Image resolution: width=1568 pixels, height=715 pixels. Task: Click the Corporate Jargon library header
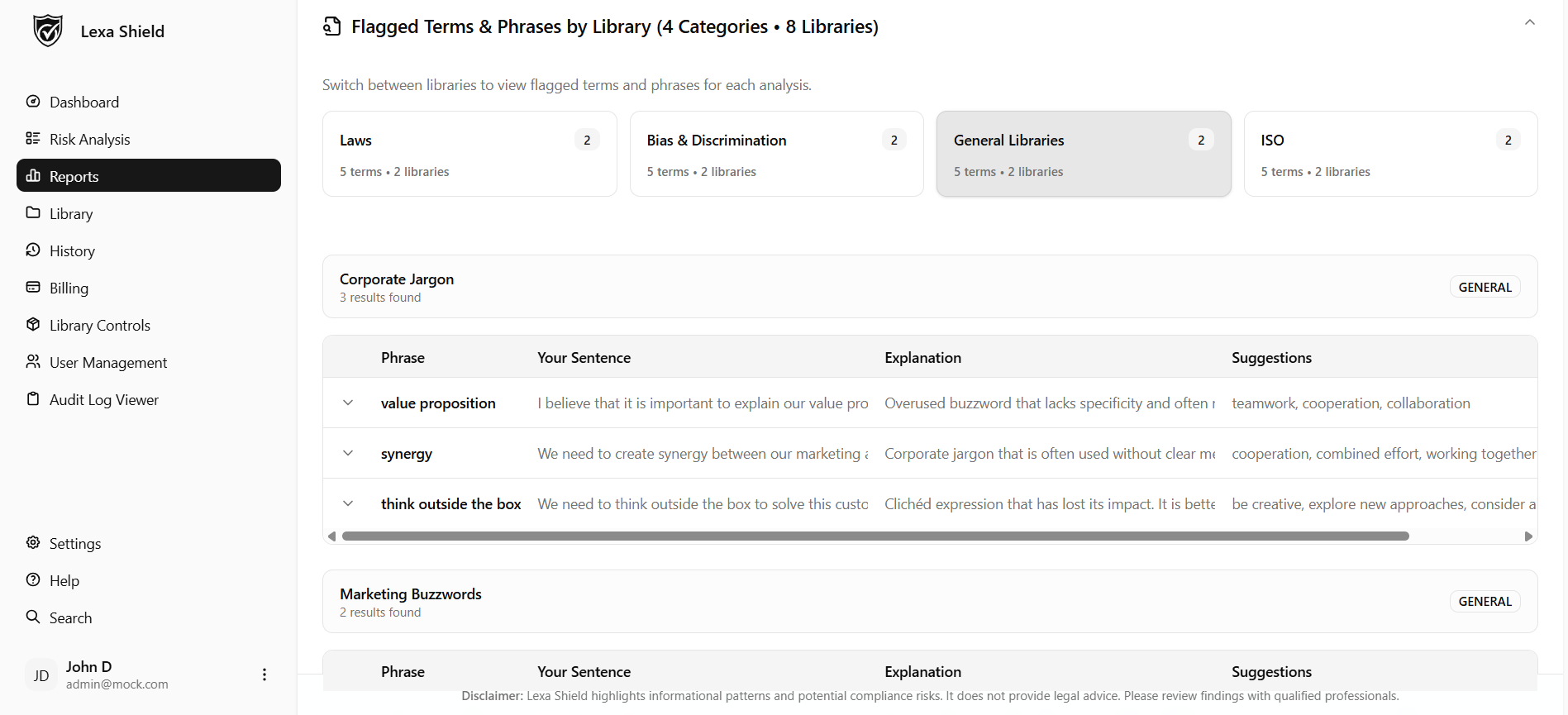click(930, 287)
